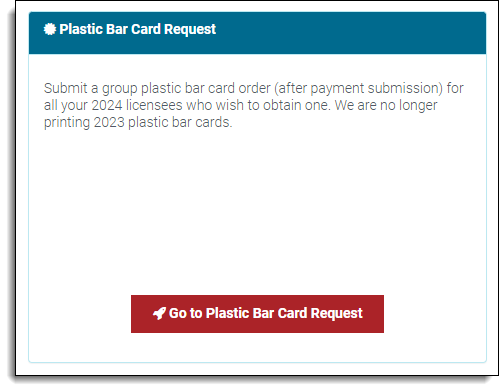Click "Card Request" text on red button

pos(320,314)
